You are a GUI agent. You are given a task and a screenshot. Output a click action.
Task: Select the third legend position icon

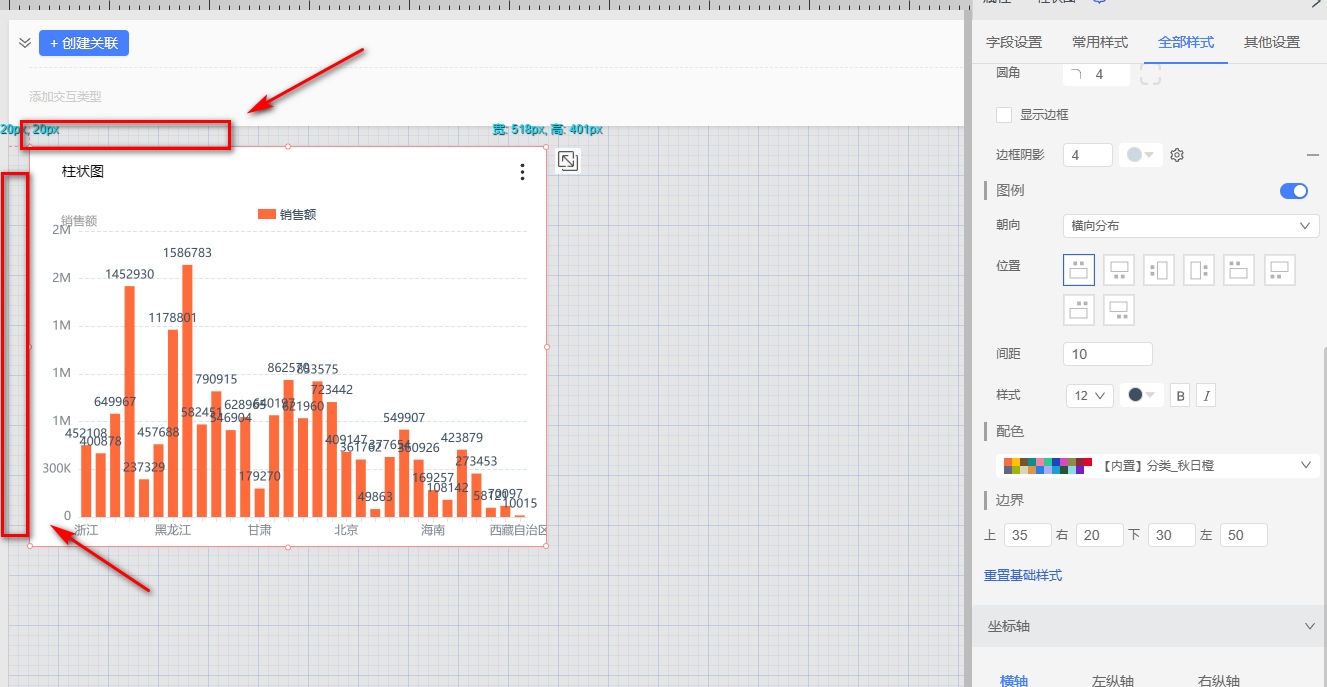pos(1158,270)
